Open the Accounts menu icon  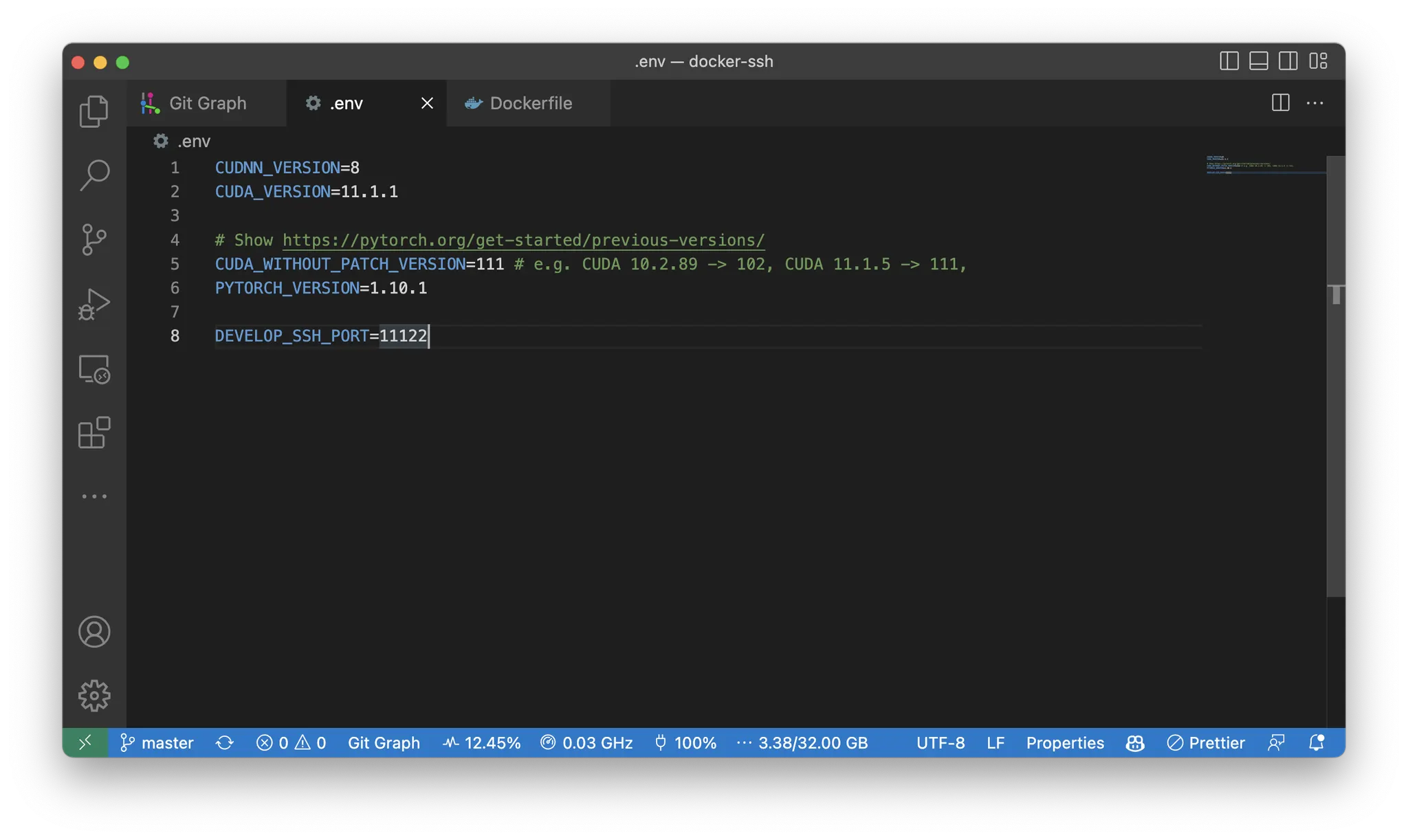point(94,631)
